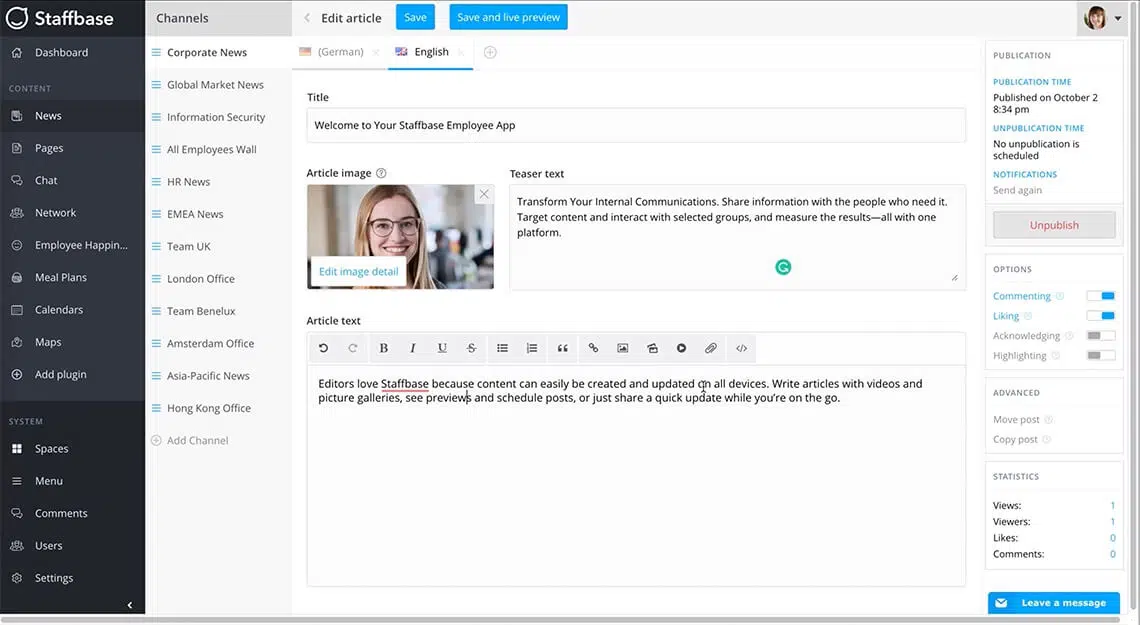Add another language with the plus icon
The width and height of the screenshot is (1140, 625).
pos(490,52)
